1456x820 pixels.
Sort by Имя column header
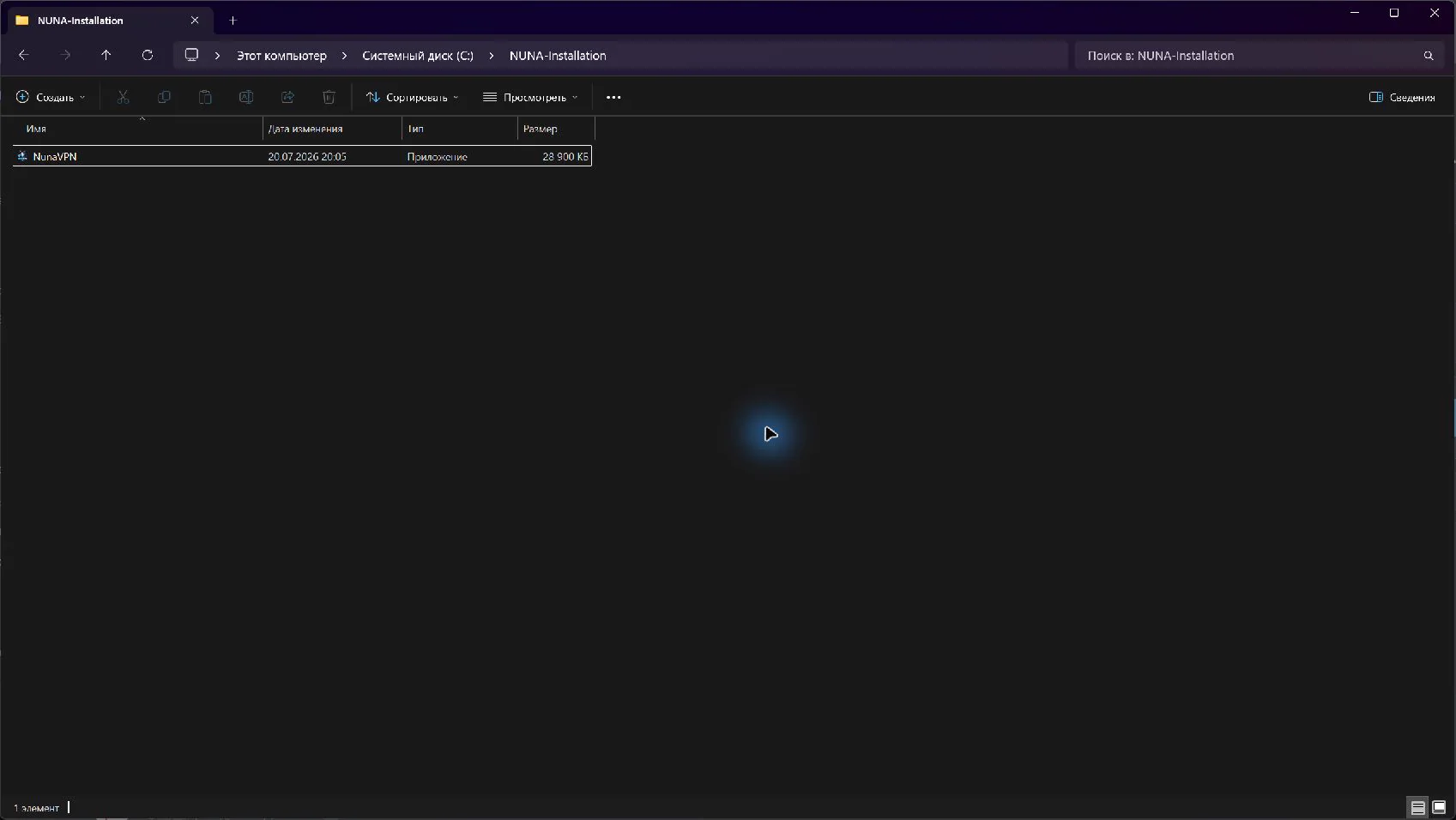[x=137, y=129]
